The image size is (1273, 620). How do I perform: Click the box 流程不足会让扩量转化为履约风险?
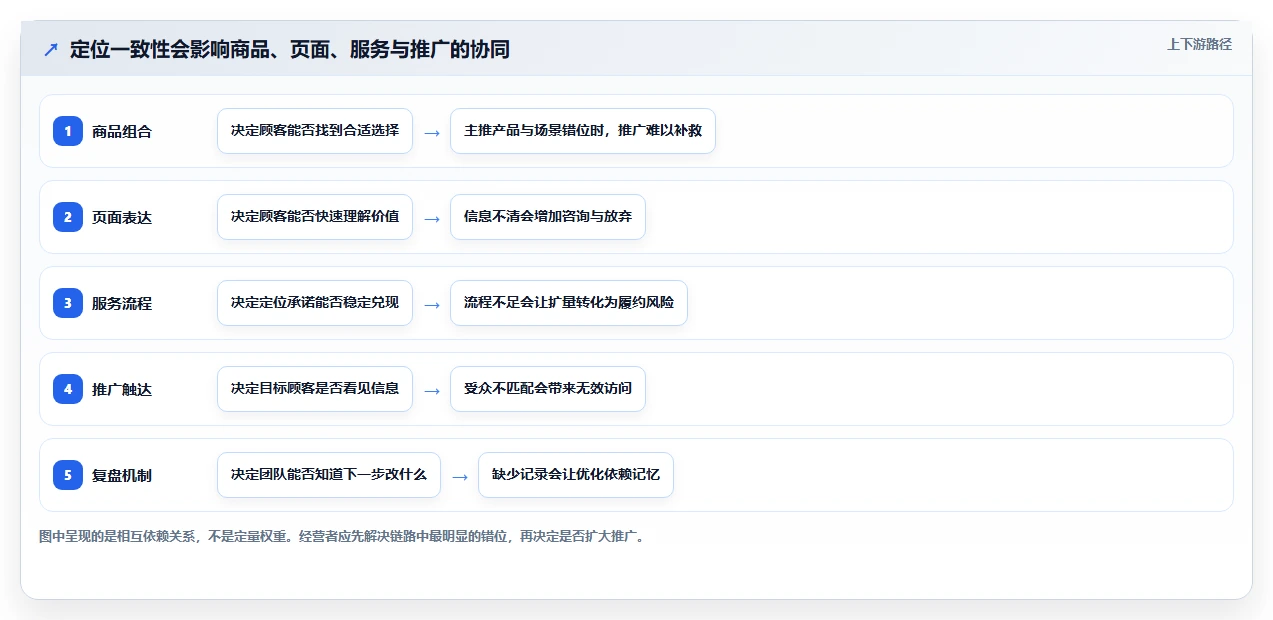[x=569, y=303]
